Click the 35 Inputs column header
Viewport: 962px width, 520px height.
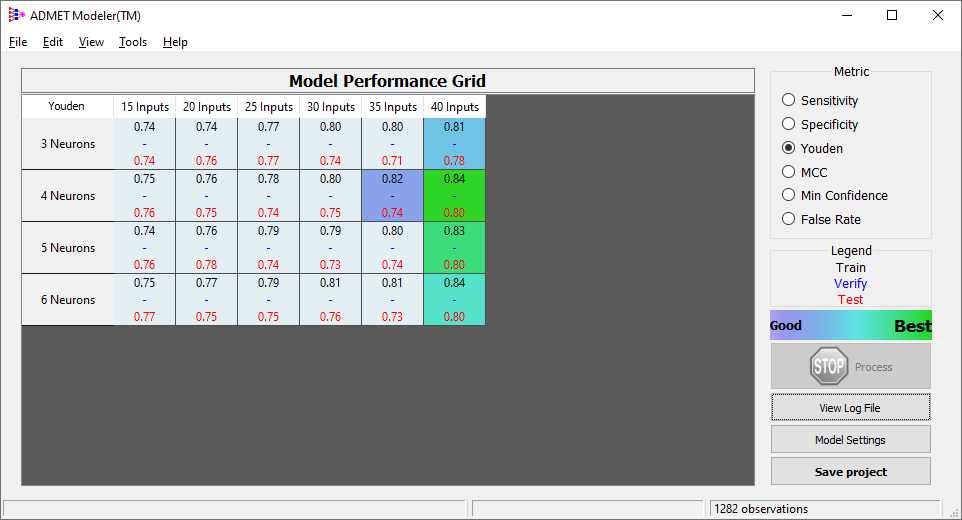pyautogui.click(x=393, y=106)
